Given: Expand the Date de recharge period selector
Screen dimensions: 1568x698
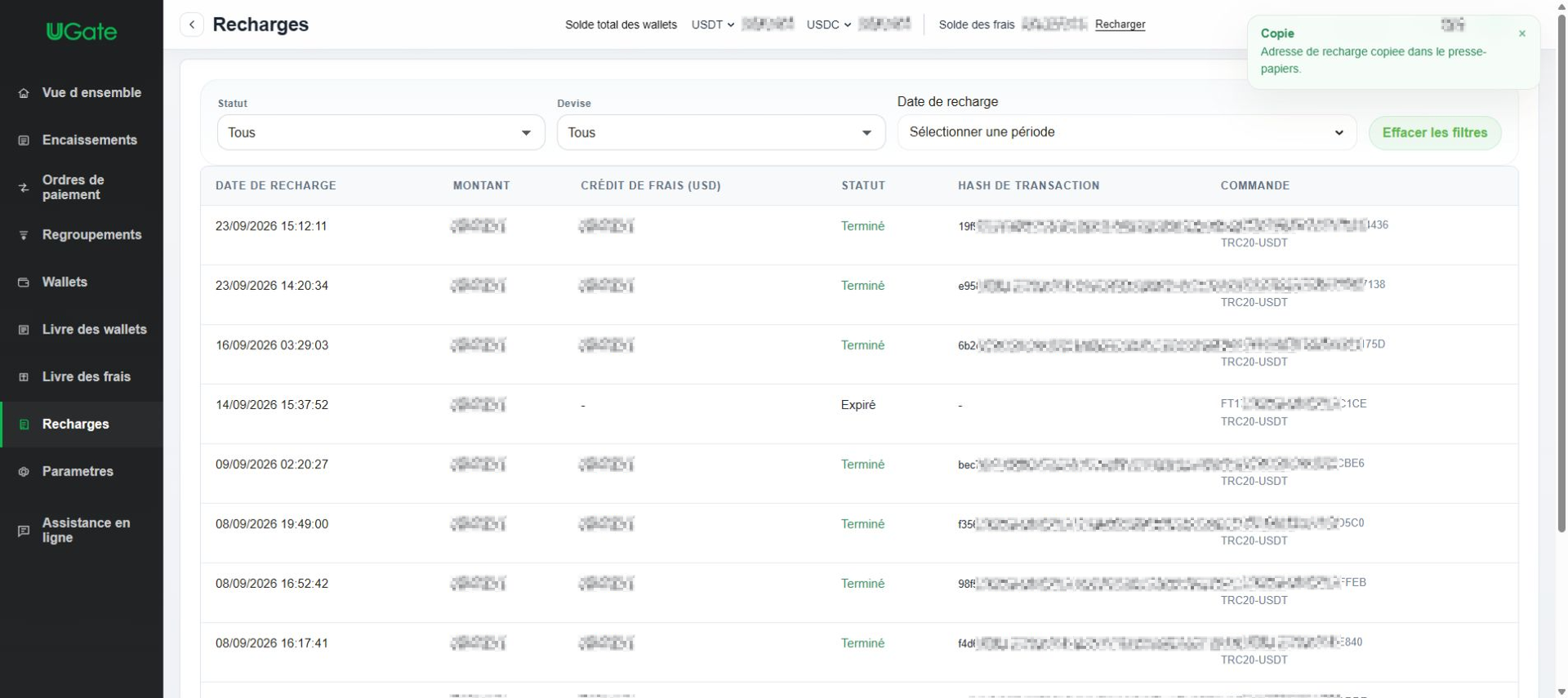Looking at the screenshot, I should [1127, 132].
